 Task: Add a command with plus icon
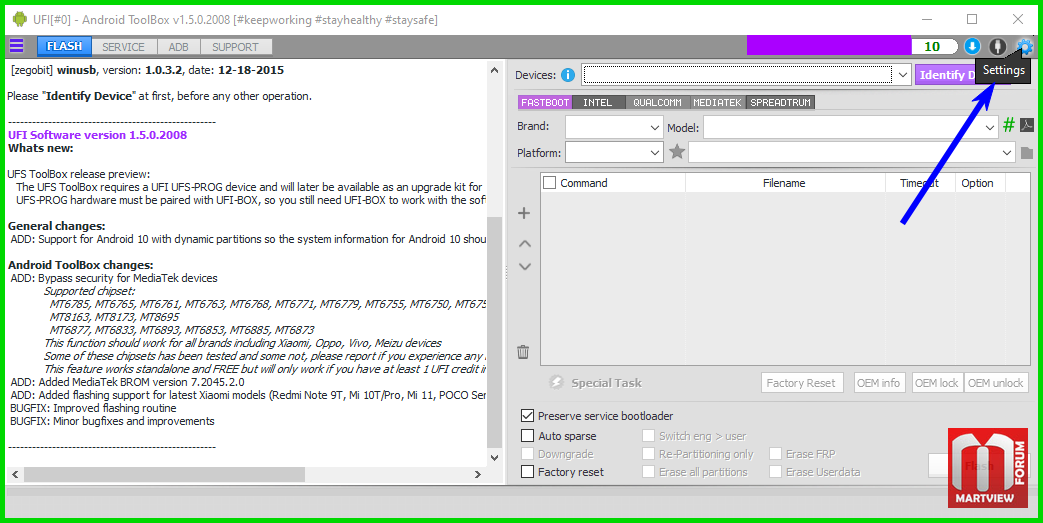pos(524,213)
